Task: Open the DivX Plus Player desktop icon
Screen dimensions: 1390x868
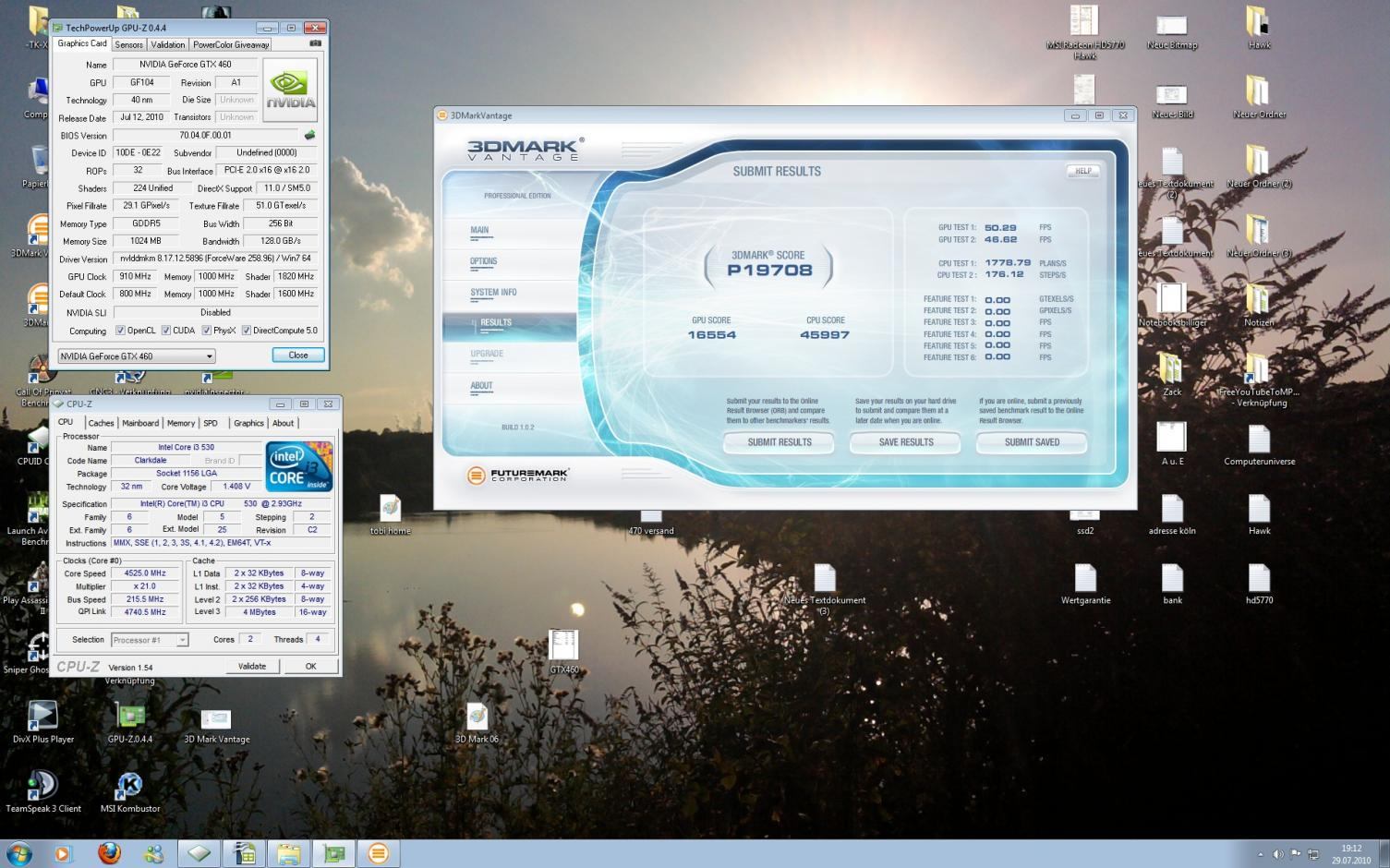Action: tap(42, 723)
